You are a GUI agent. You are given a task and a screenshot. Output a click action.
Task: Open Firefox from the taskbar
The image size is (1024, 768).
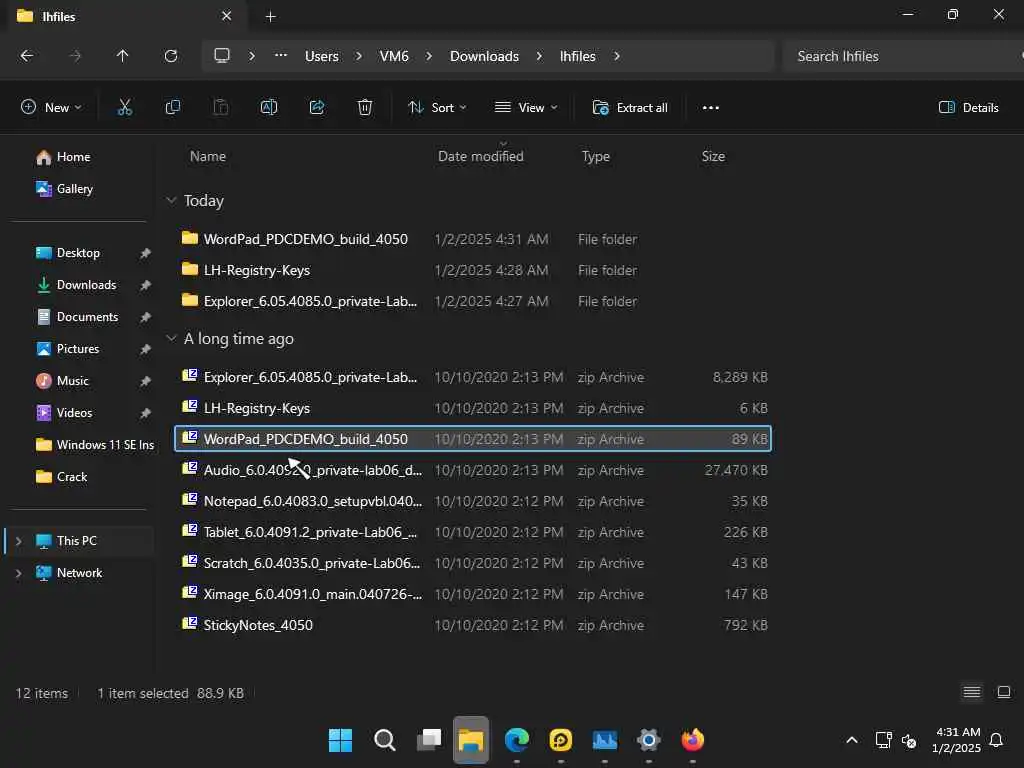coord(692,741)
